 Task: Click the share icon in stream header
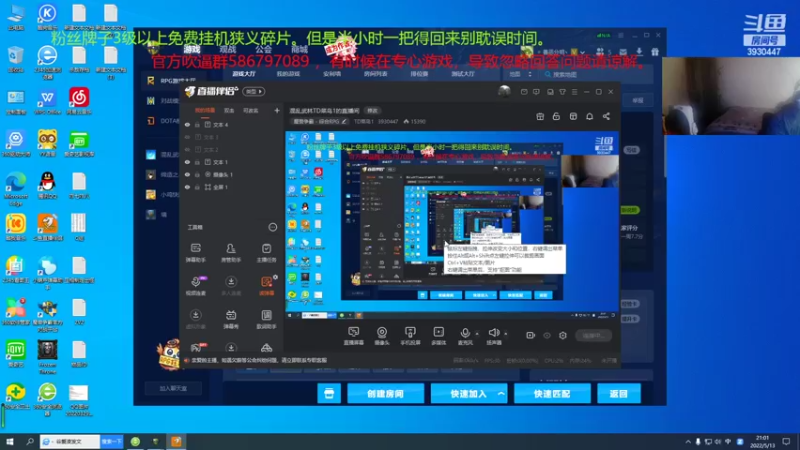[606, 116]
